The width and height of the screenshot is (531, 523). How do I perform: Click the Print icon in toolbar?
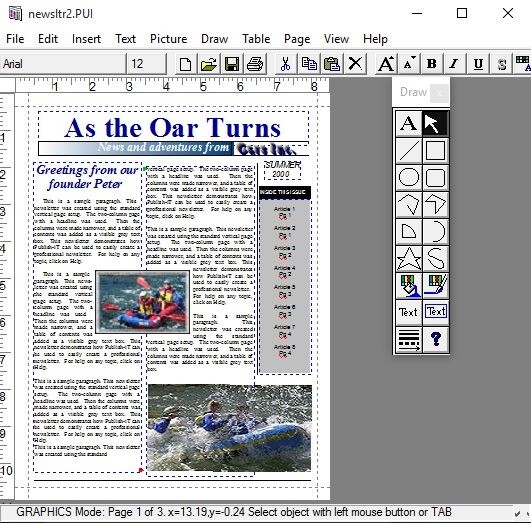click(x=255, y=64)
